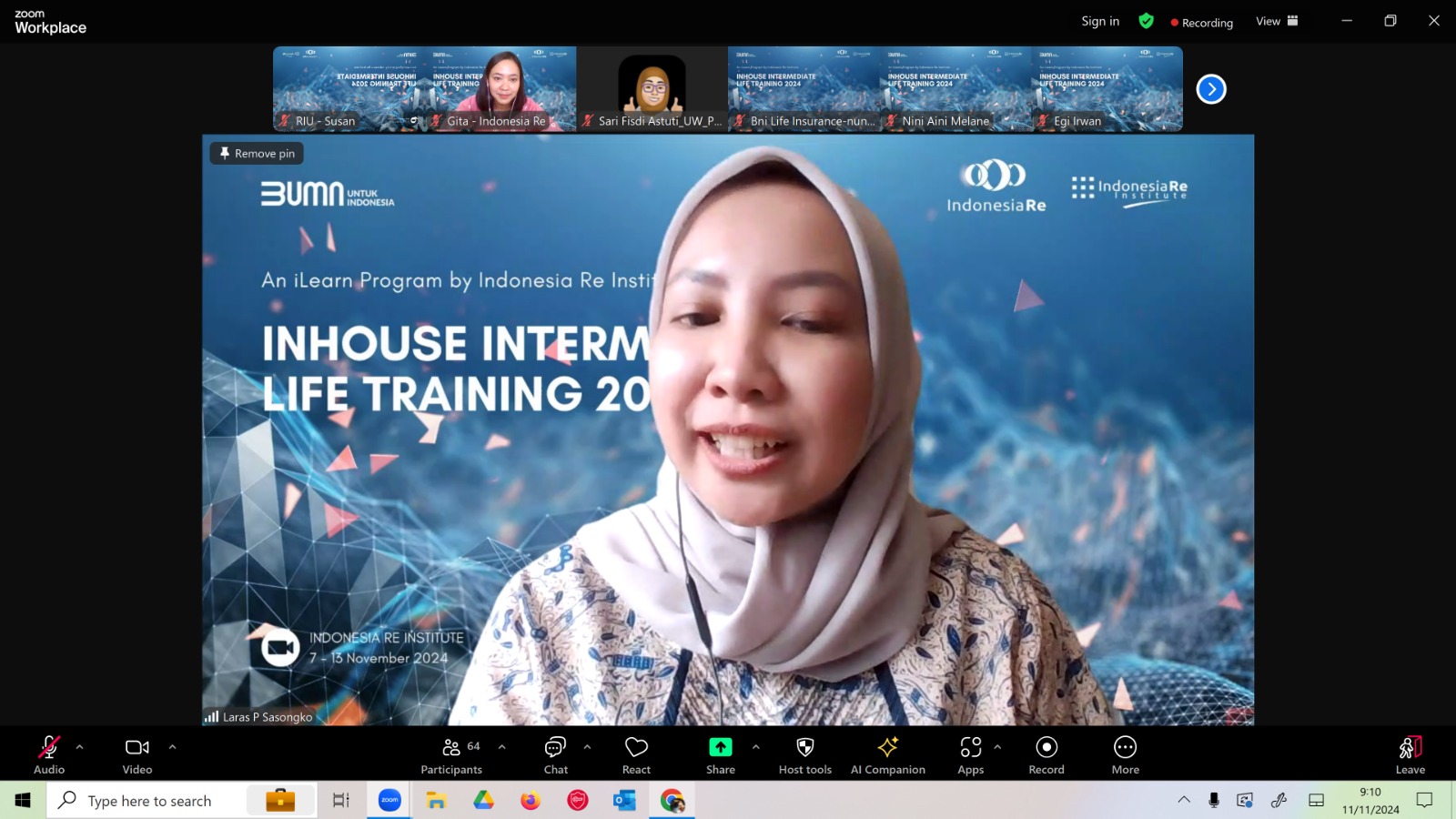Select Gita - Indonesia Re thumbnail

[500, 89]
